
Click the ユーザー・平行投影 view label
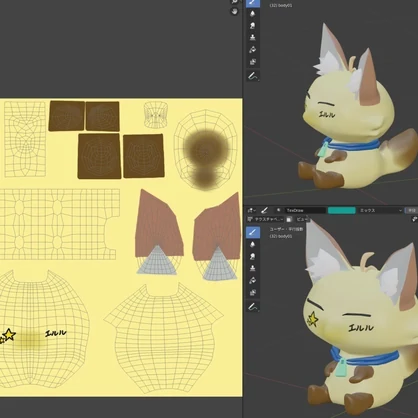[x=286, y=229]
